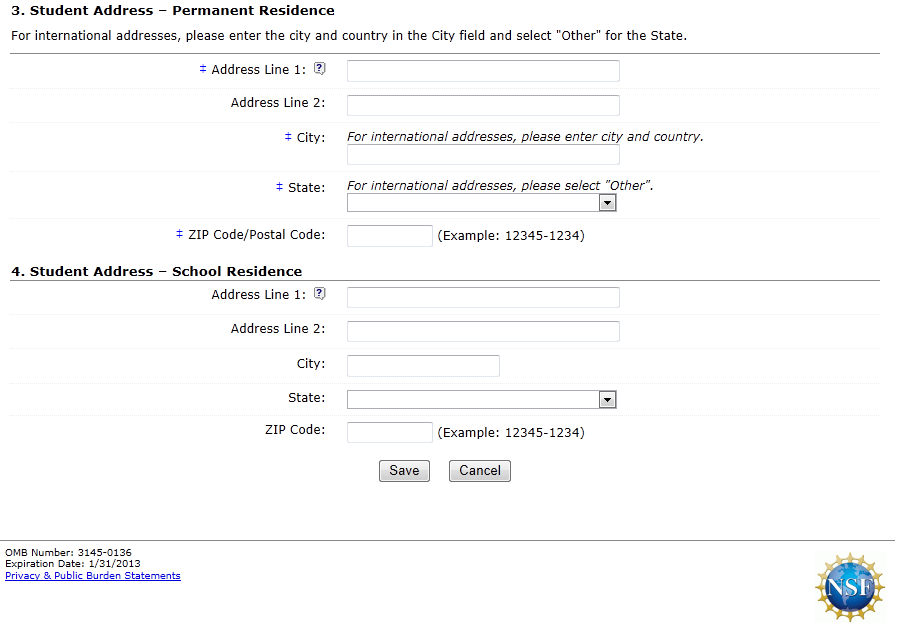The height and width of the screenshot is (623, 902).
Task: Click the NSF logo
Action: click(x=850, y=587)
